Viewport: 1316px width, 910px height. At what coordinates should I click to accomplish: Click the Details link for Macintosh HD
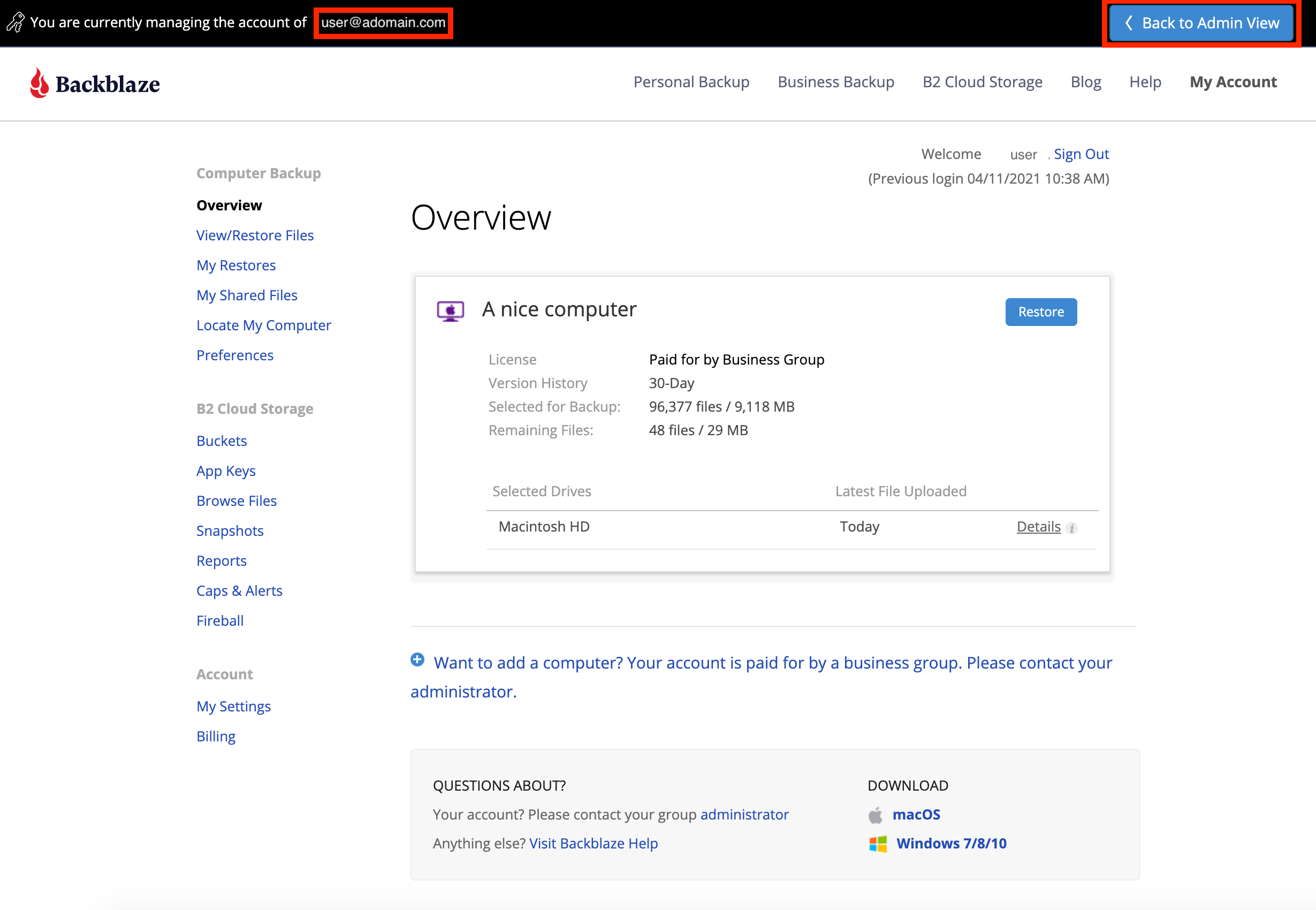(1038, 527)
